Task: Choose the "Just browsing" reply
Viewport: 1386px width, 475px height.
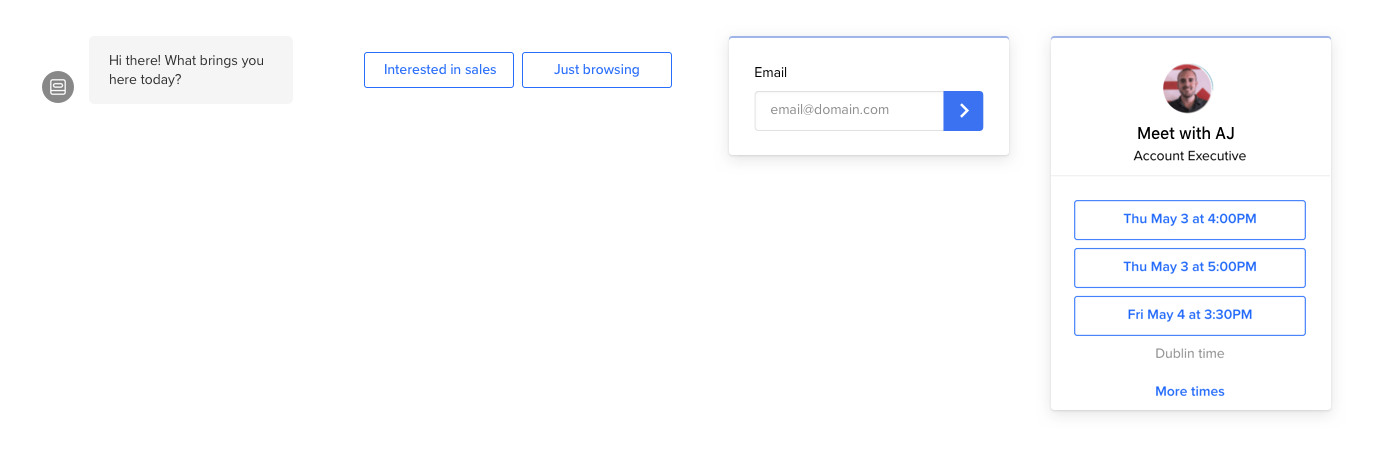Action: [597, 70]
